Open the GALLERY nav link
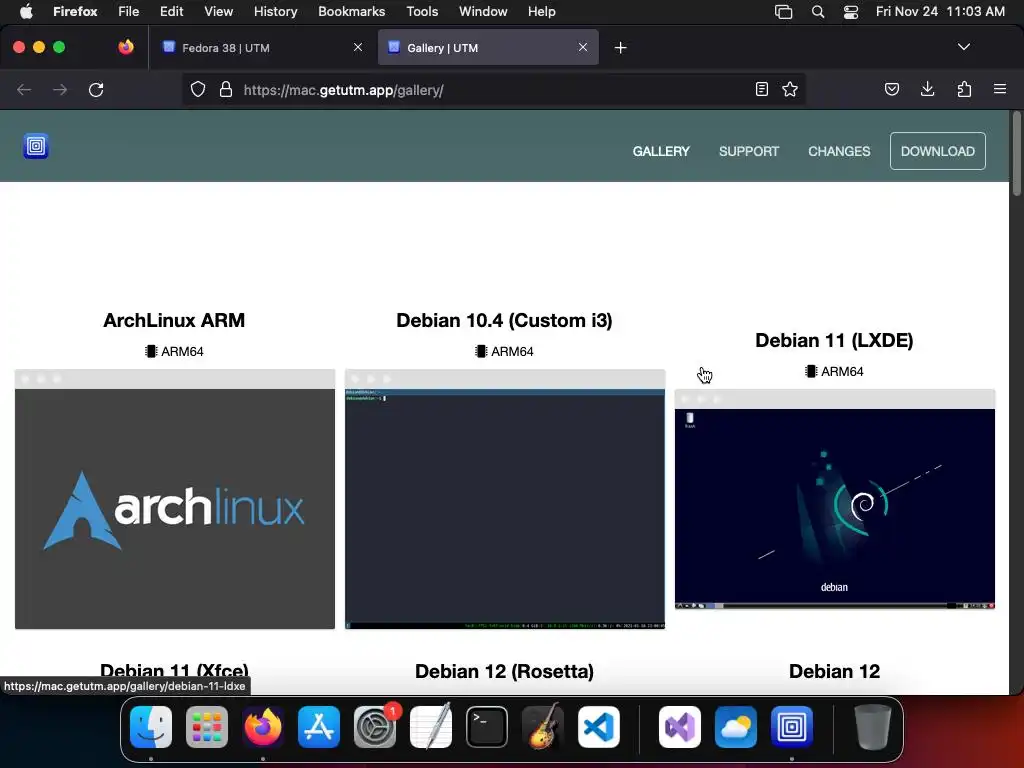 click(x=661, y=152)
